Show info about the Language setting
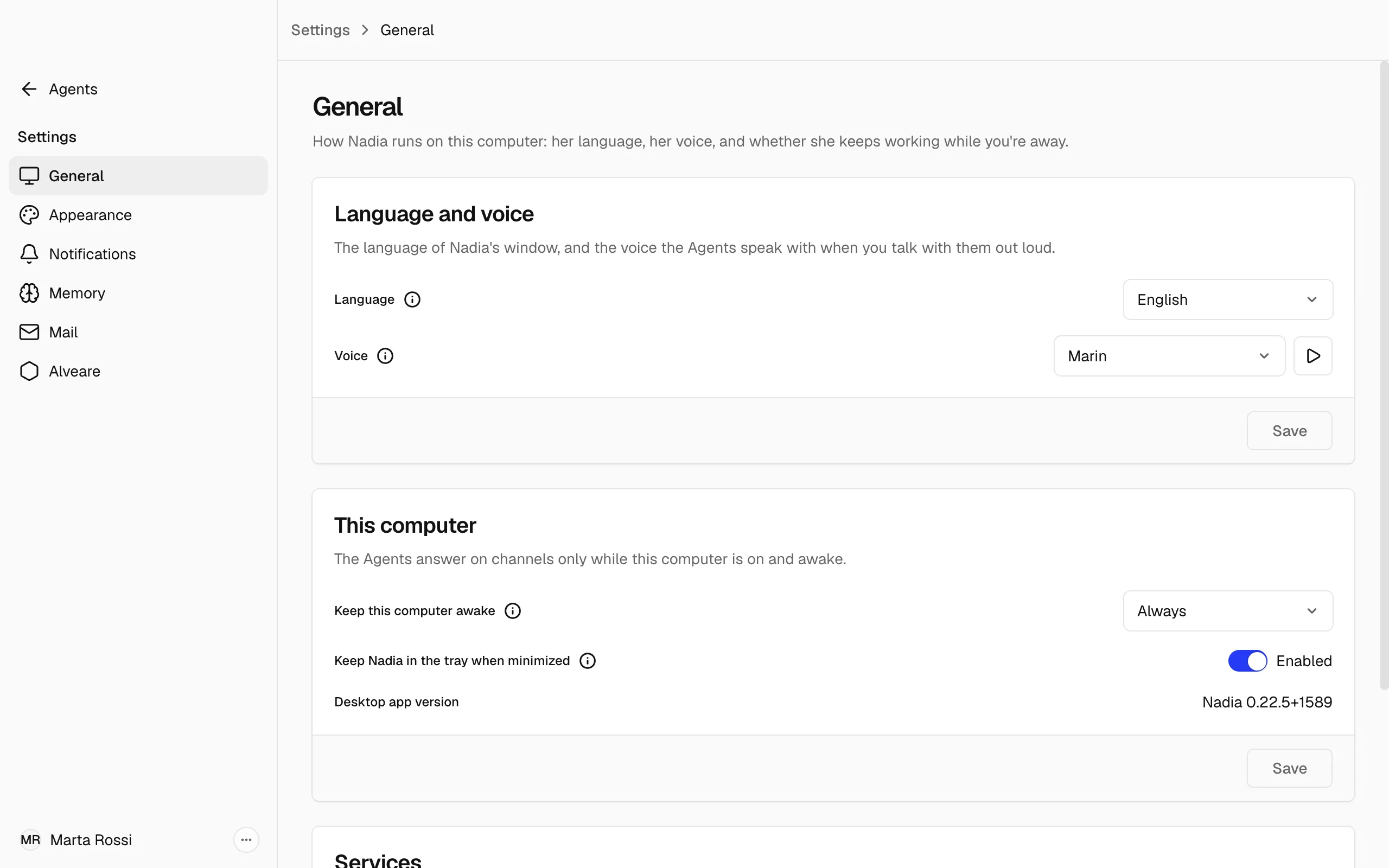This screenshot has width=1389, height=868. [x=412, y=299]
